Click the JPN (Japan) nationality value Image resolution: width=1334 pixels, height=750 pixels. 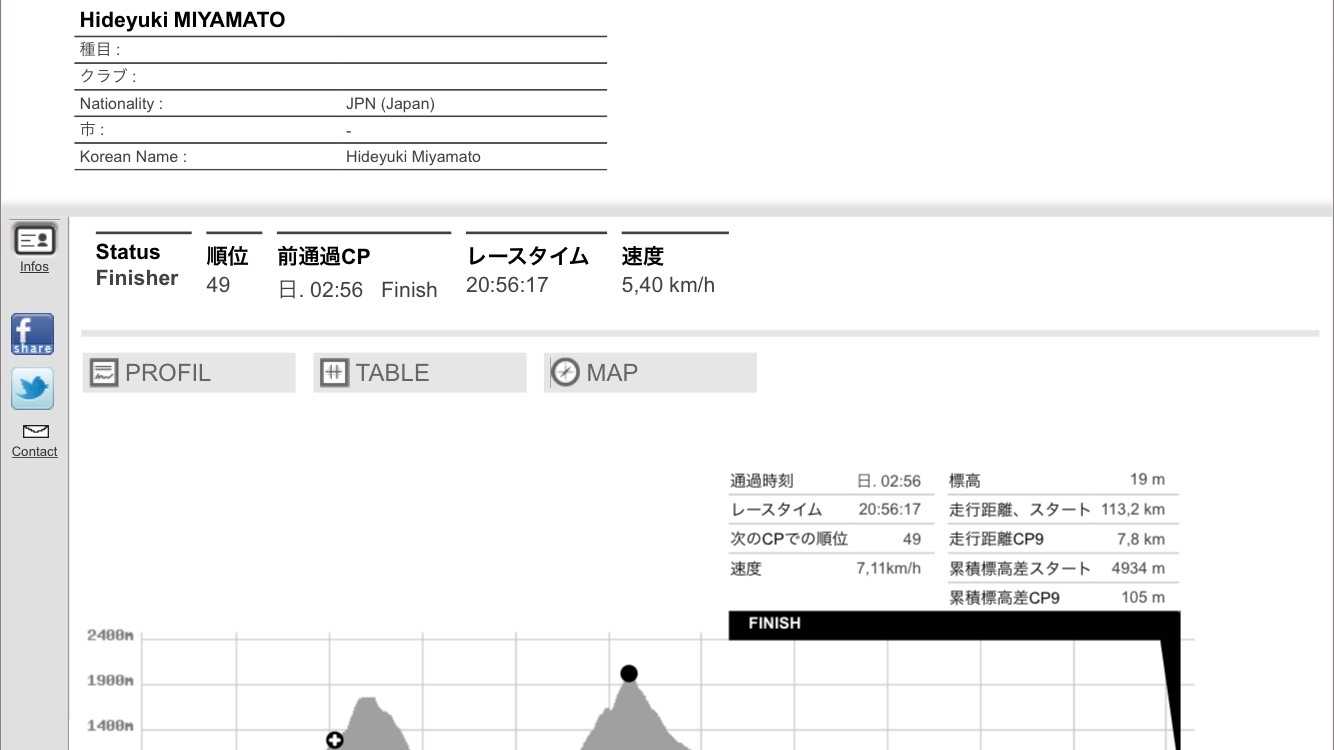(390, 104)
